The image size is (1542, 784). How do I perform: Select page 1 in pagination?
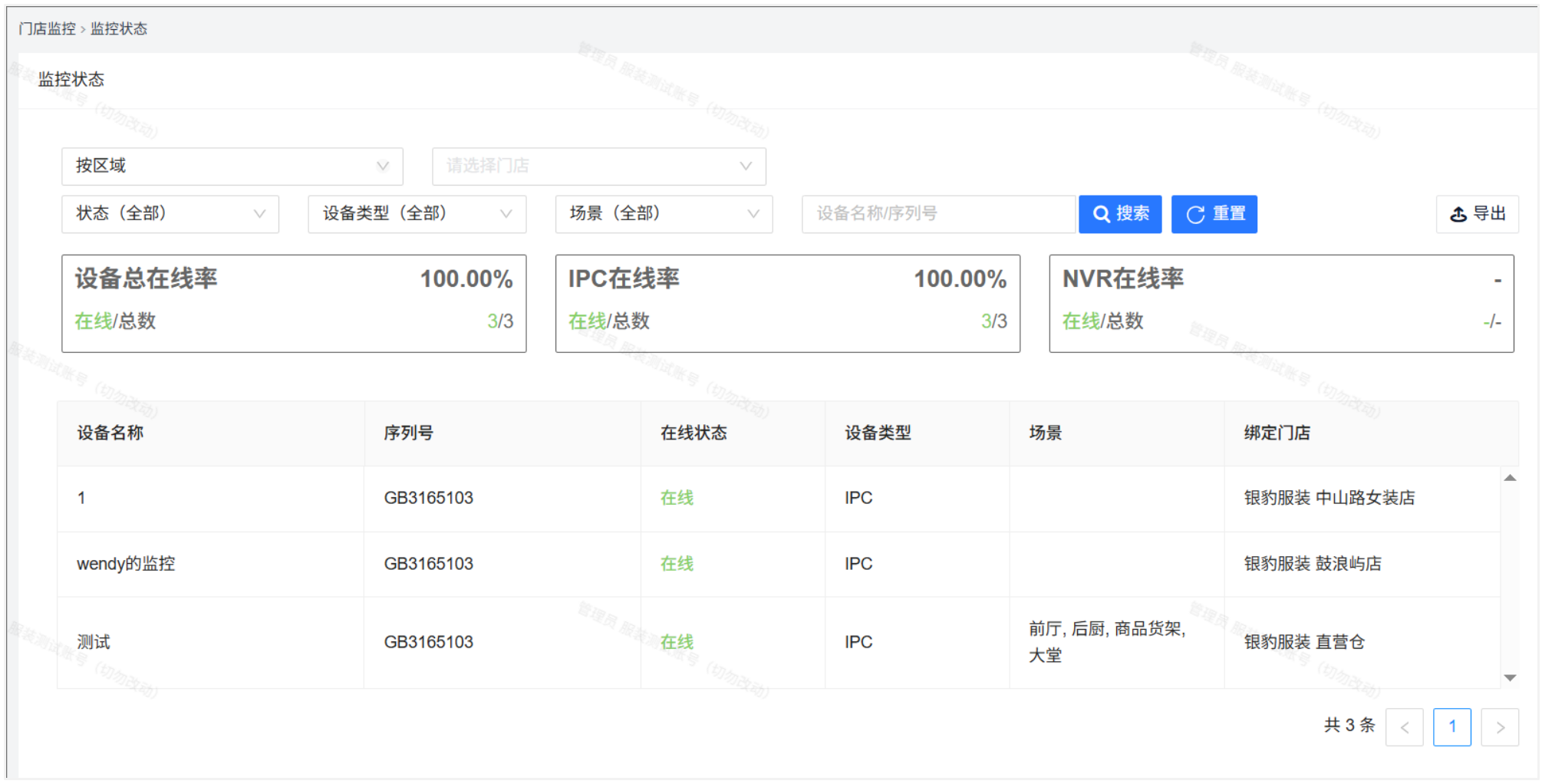[x=1451, y=727]
